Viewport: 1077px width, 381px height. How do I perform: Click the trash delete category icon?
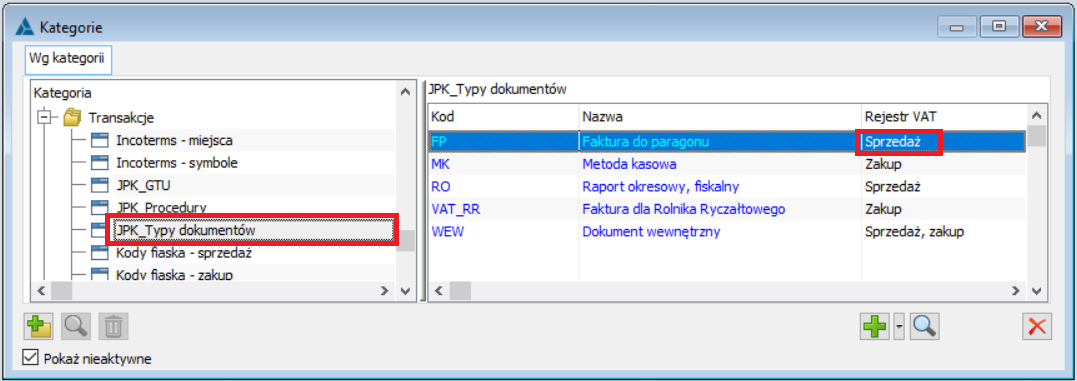pos(113,326)
